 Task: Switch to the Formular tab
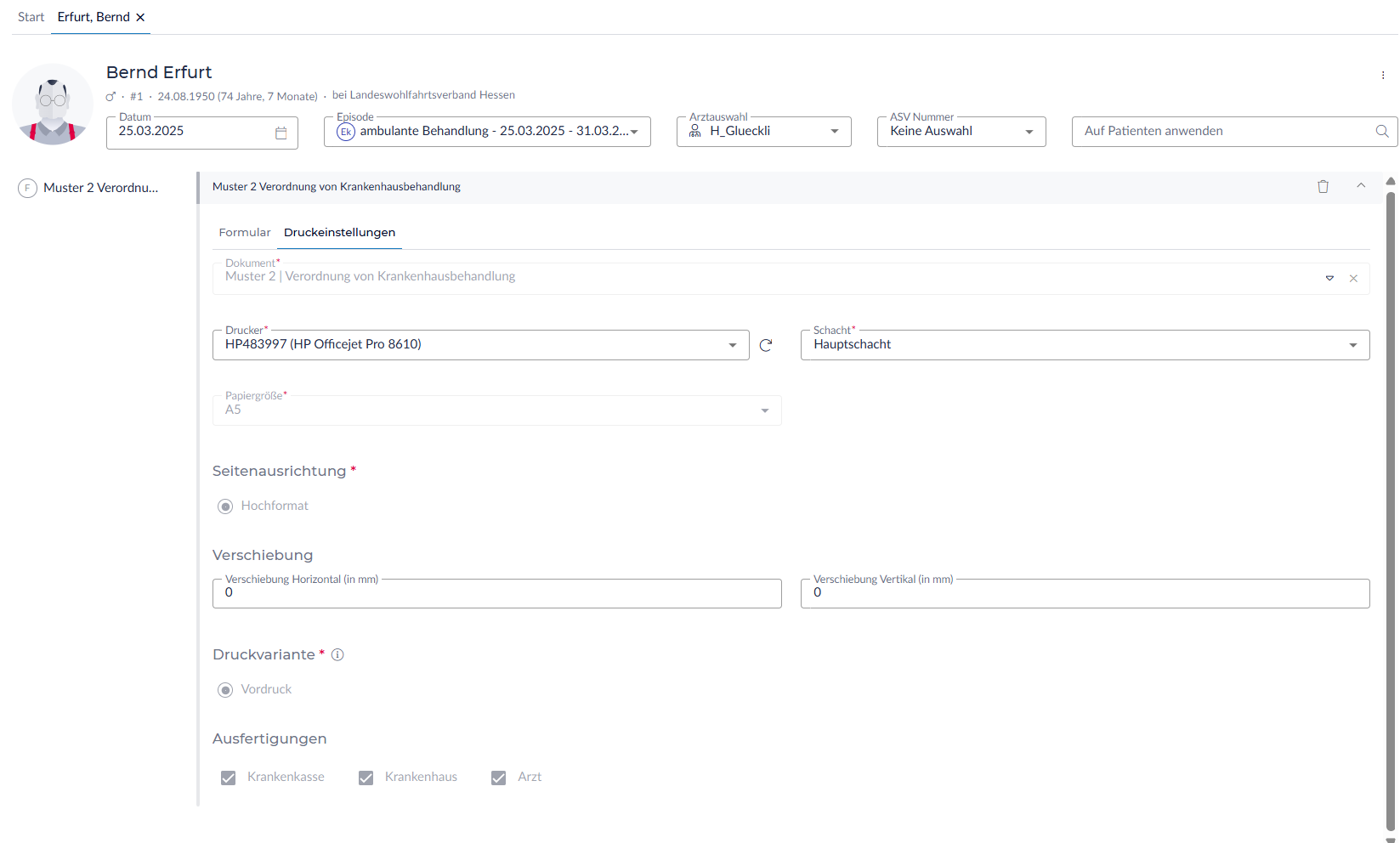[245, 233]
